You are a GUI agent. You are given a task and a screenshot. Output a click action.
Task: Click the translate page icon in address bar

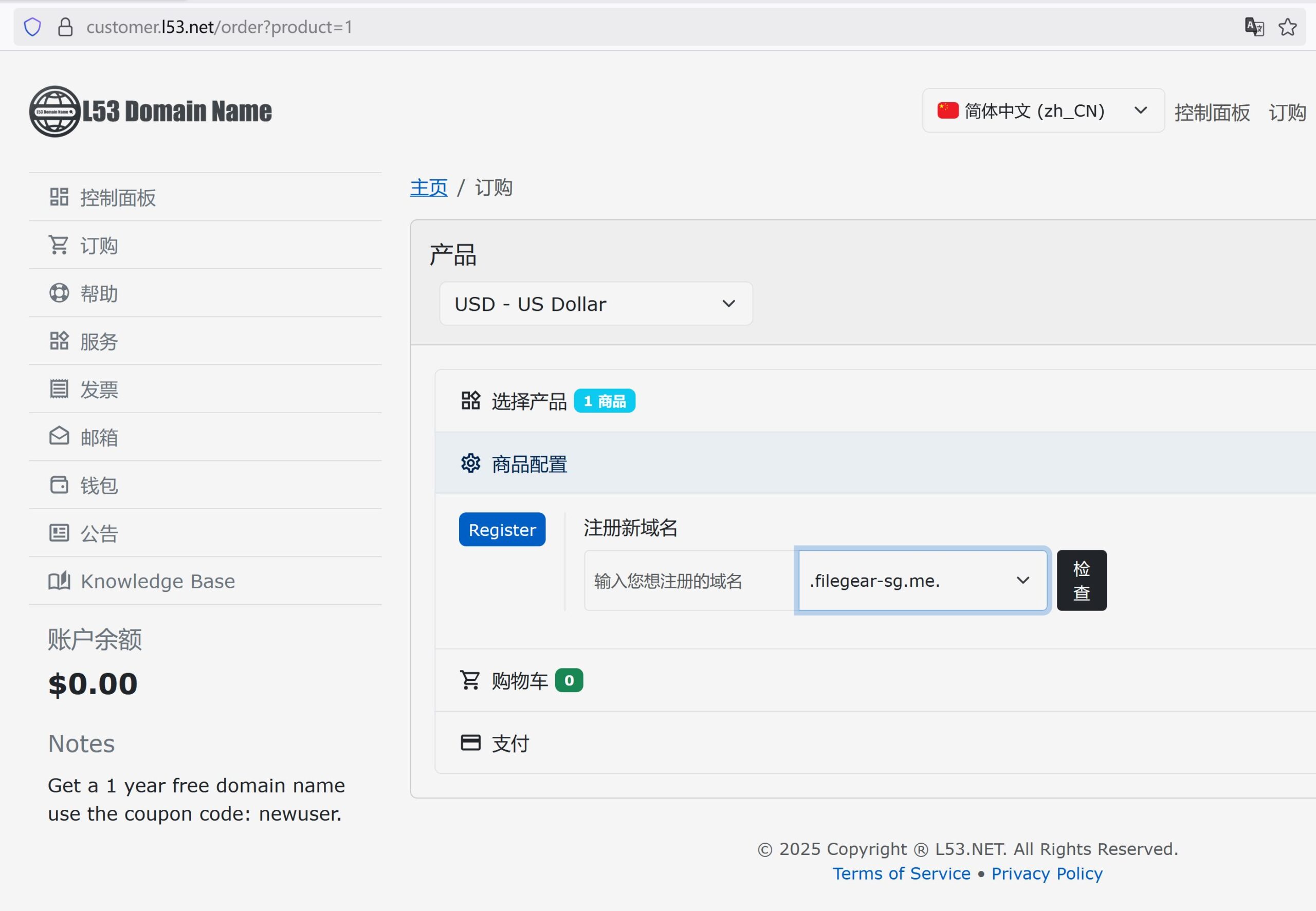1254,27
